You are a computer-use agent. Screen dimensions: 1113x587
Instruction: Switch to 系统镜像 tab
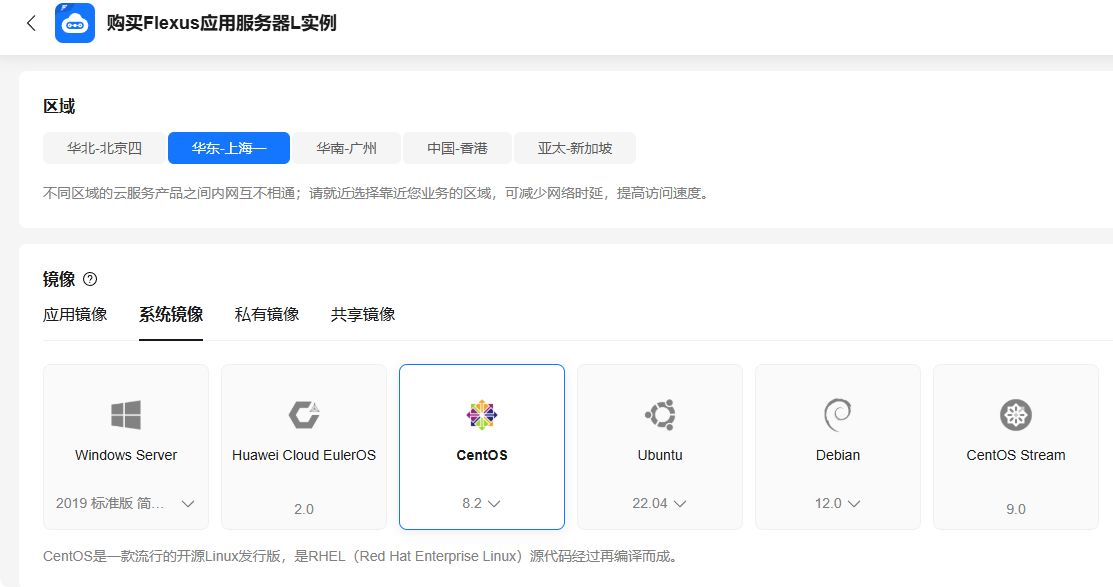(x=171, y=314)
